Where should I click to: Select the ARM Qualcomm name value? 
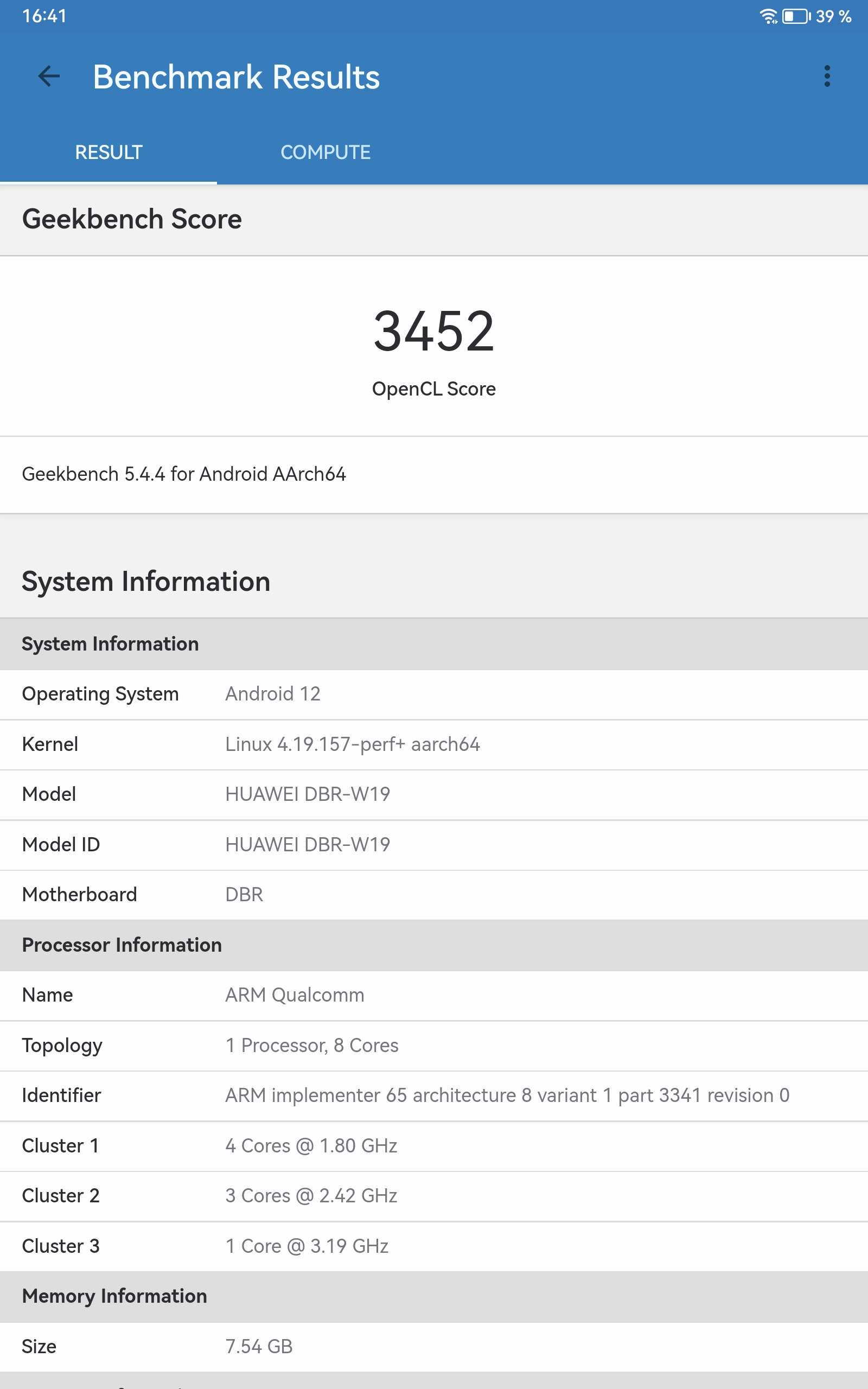pyautogui.click(x=295, y=995)
